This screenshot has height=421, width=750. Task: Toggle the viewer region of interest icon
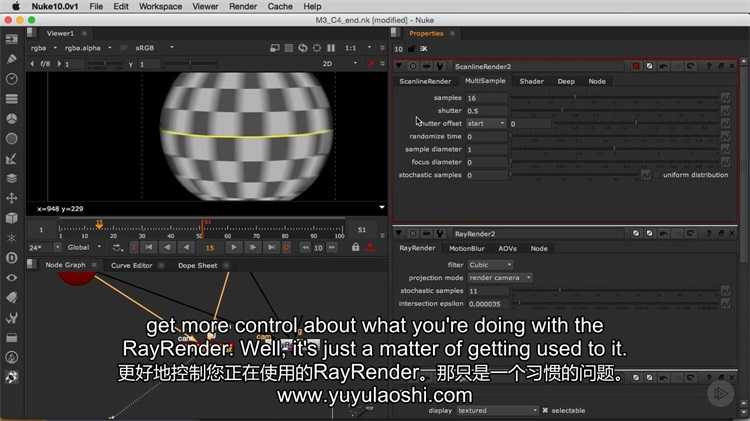[317, 48]
